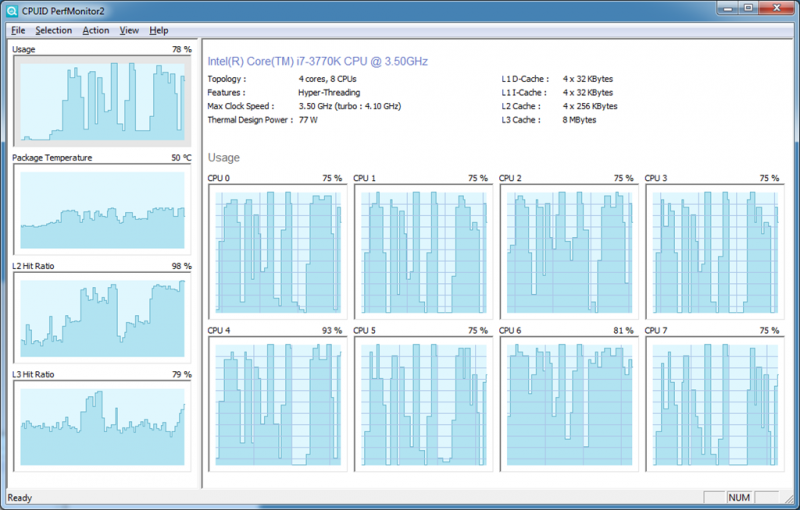
Task: Open the View menu
Action: coord(129,30)
